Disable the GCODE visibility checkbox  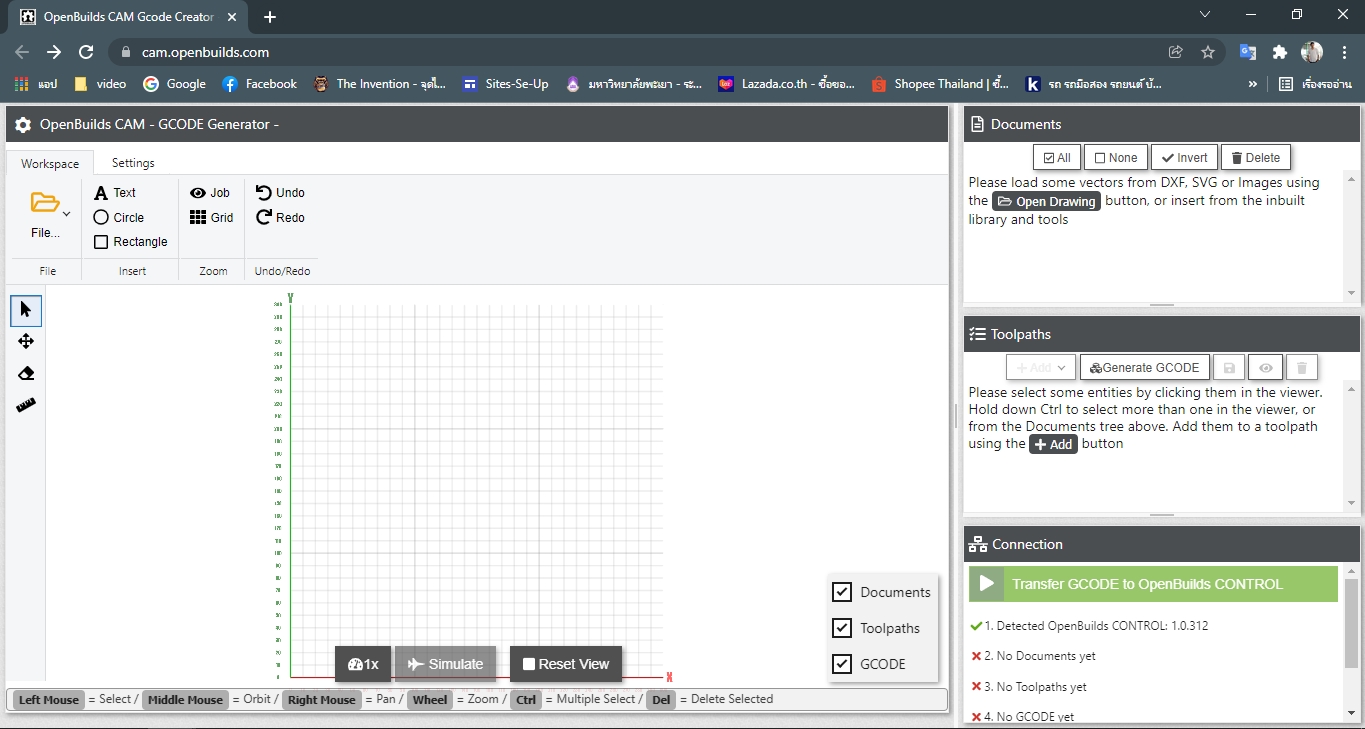(x=842, y=664)
